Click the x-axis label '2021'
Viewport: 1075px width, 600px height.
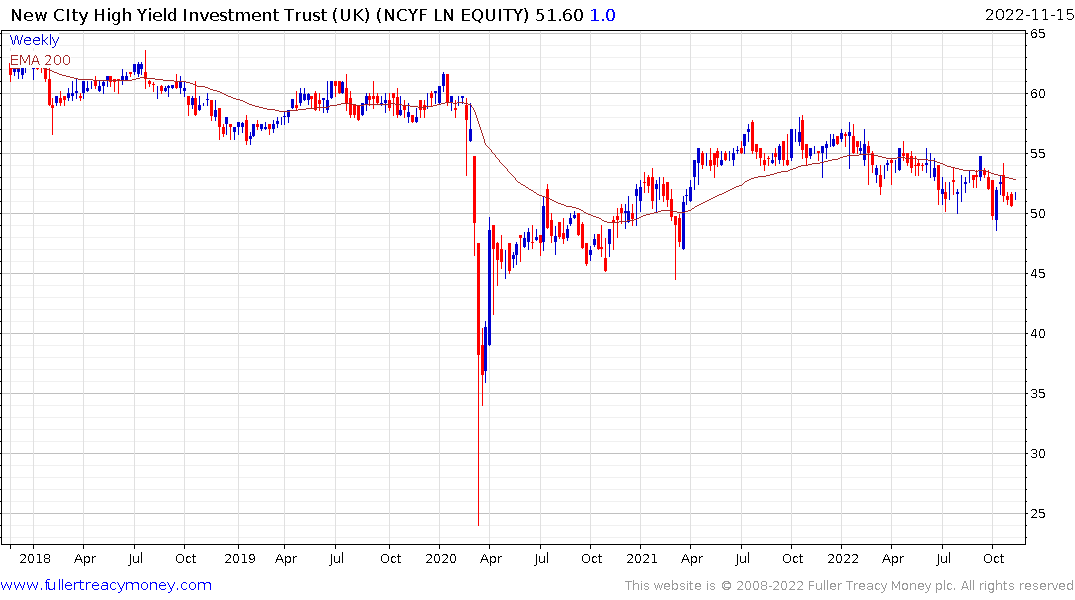click(642, 558)
